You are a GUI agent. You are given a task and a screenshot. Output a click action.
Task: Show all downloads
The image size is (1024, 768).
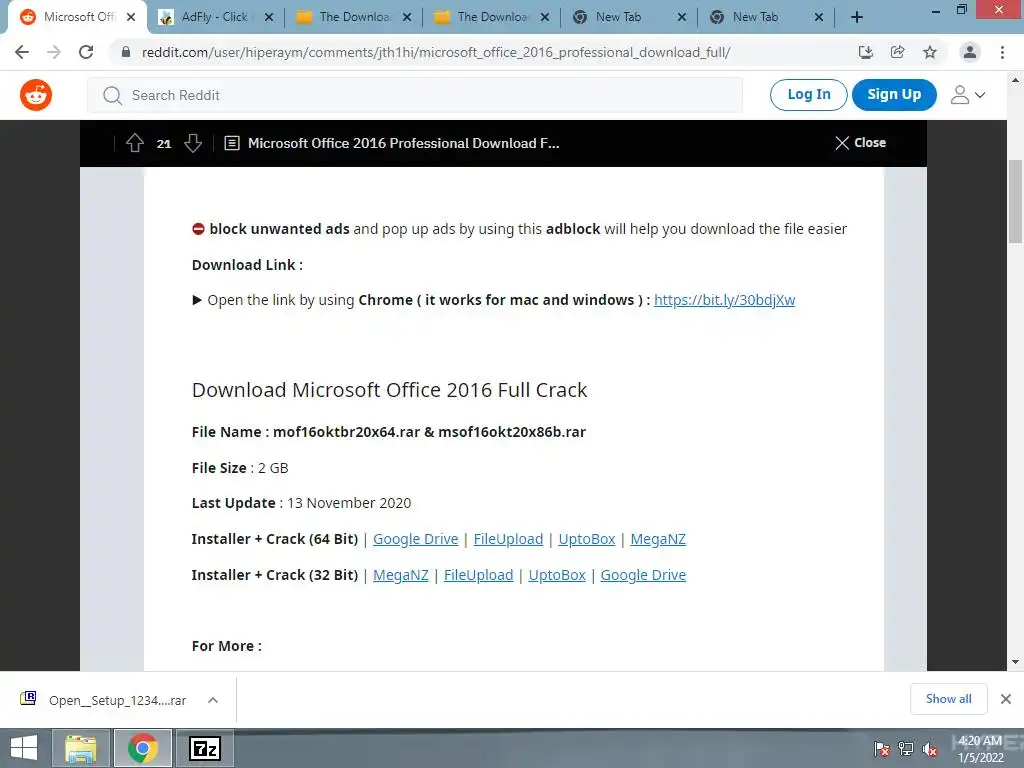coord(948,699)
